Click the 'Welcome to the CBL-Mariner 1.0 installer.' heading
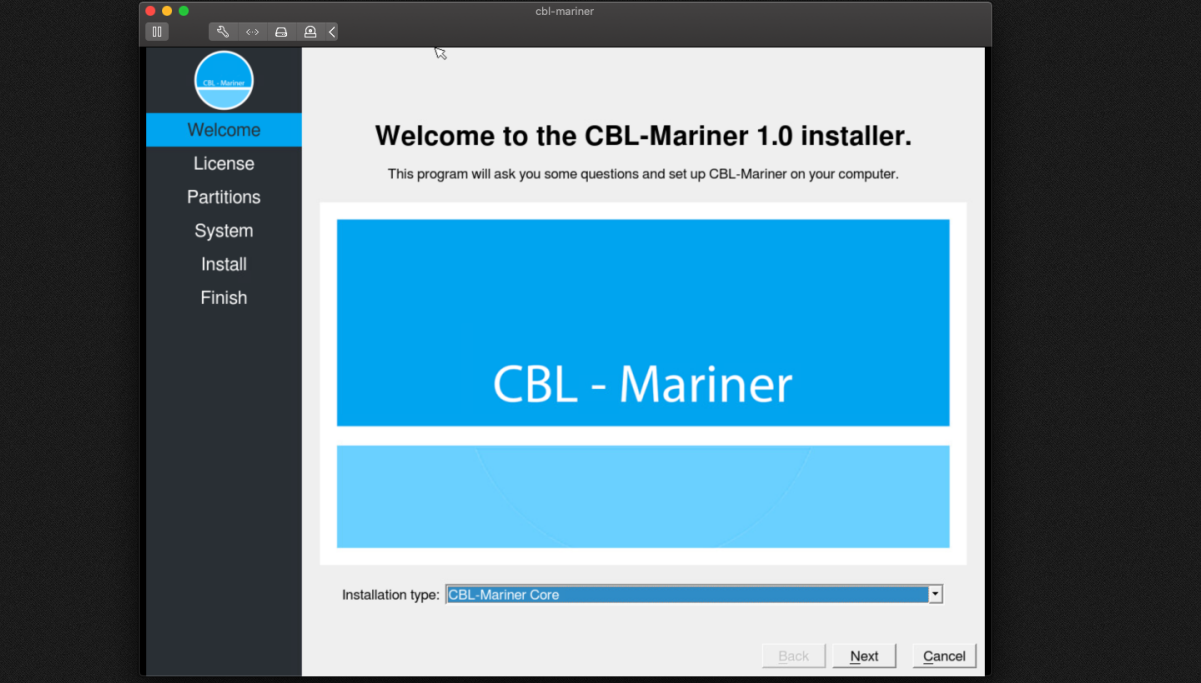Viewport: 1201px width, 683px height. 643,136
